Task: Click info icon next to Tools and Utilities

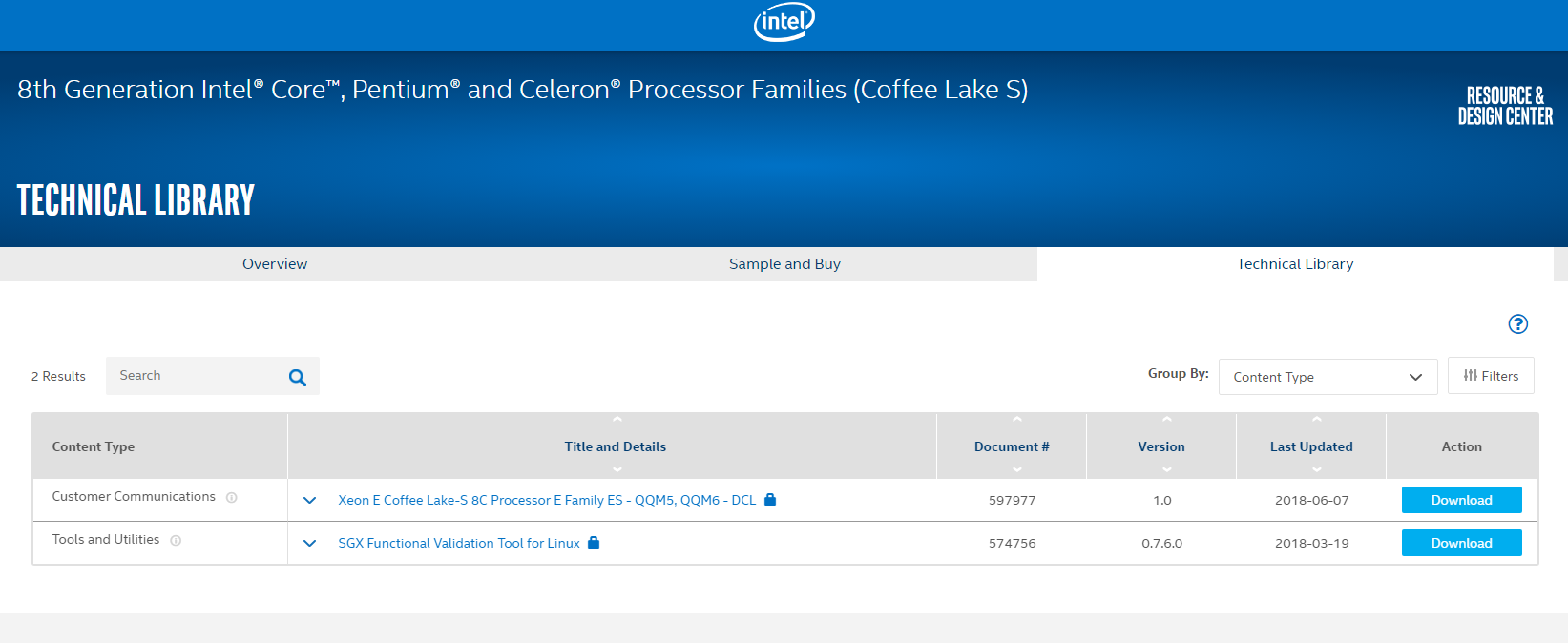Action: pyautogui.click(x=176, y=541)
